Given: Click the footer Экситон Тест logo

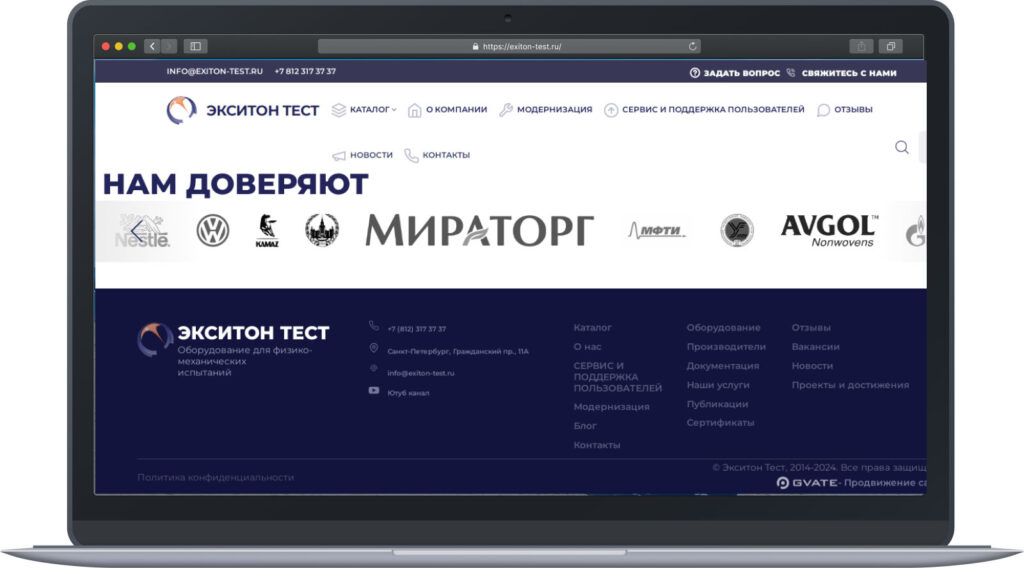Looking at the screenshot, I should [x=233, y=340].
